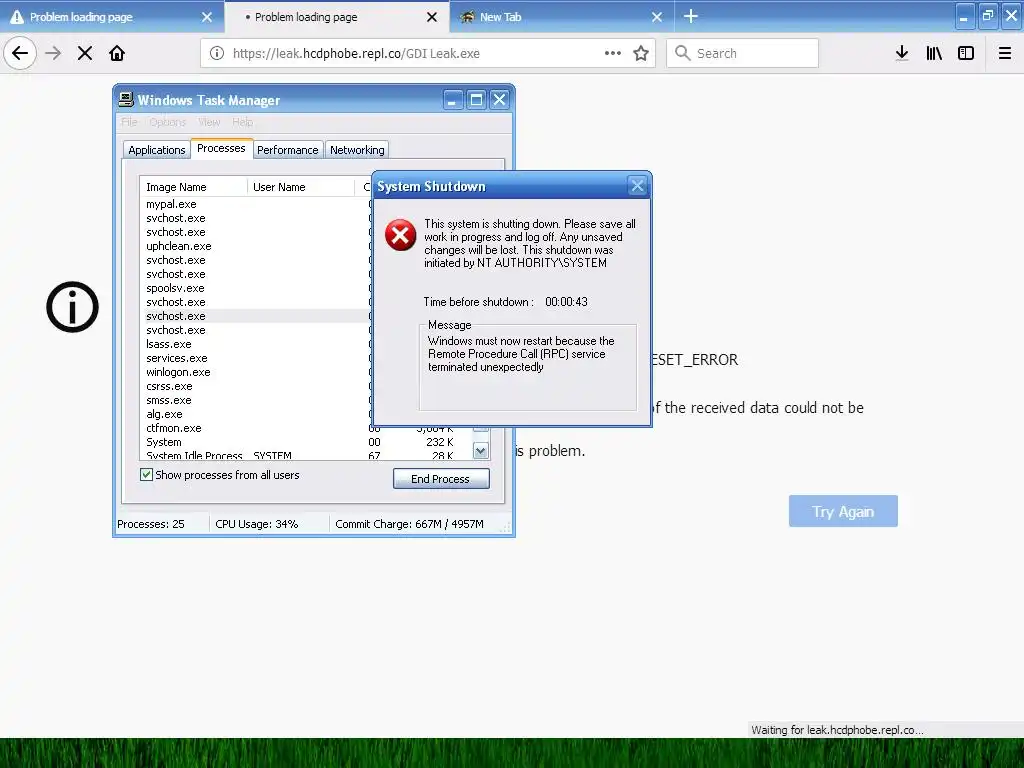Close the active Problem loading page tab

(432, 17)
